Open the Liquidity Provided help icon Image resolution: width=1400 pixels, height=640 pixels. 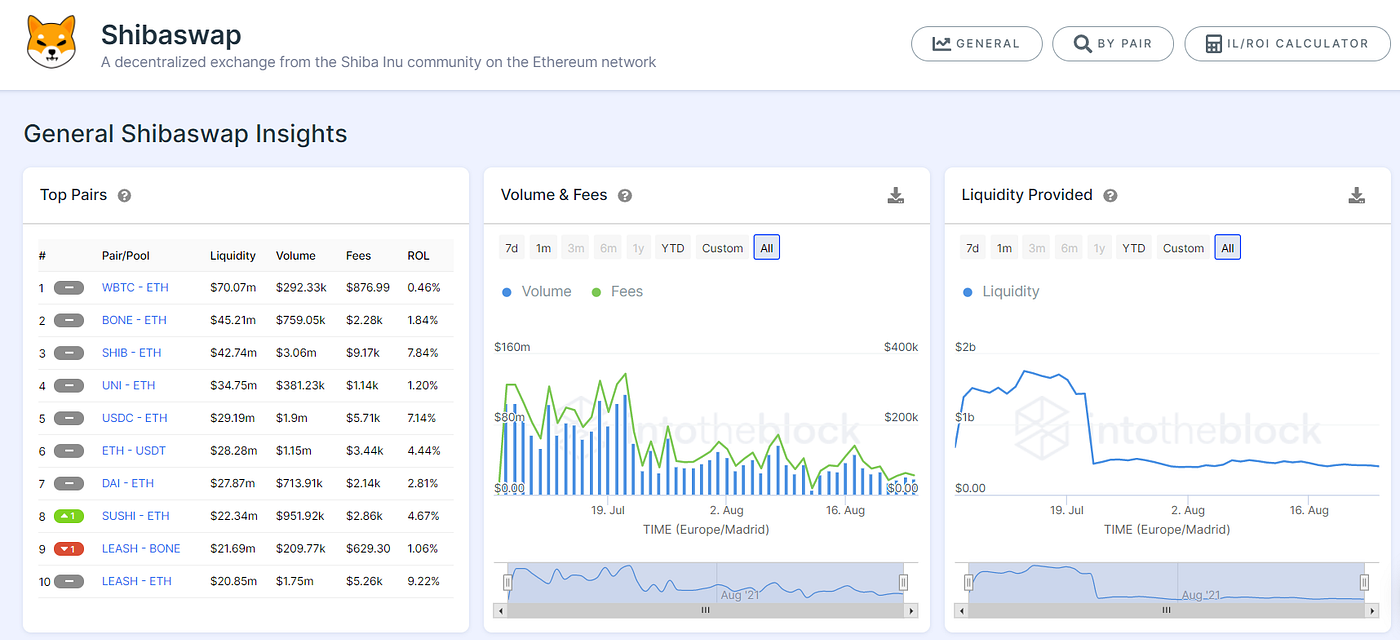pos(1110,196)
